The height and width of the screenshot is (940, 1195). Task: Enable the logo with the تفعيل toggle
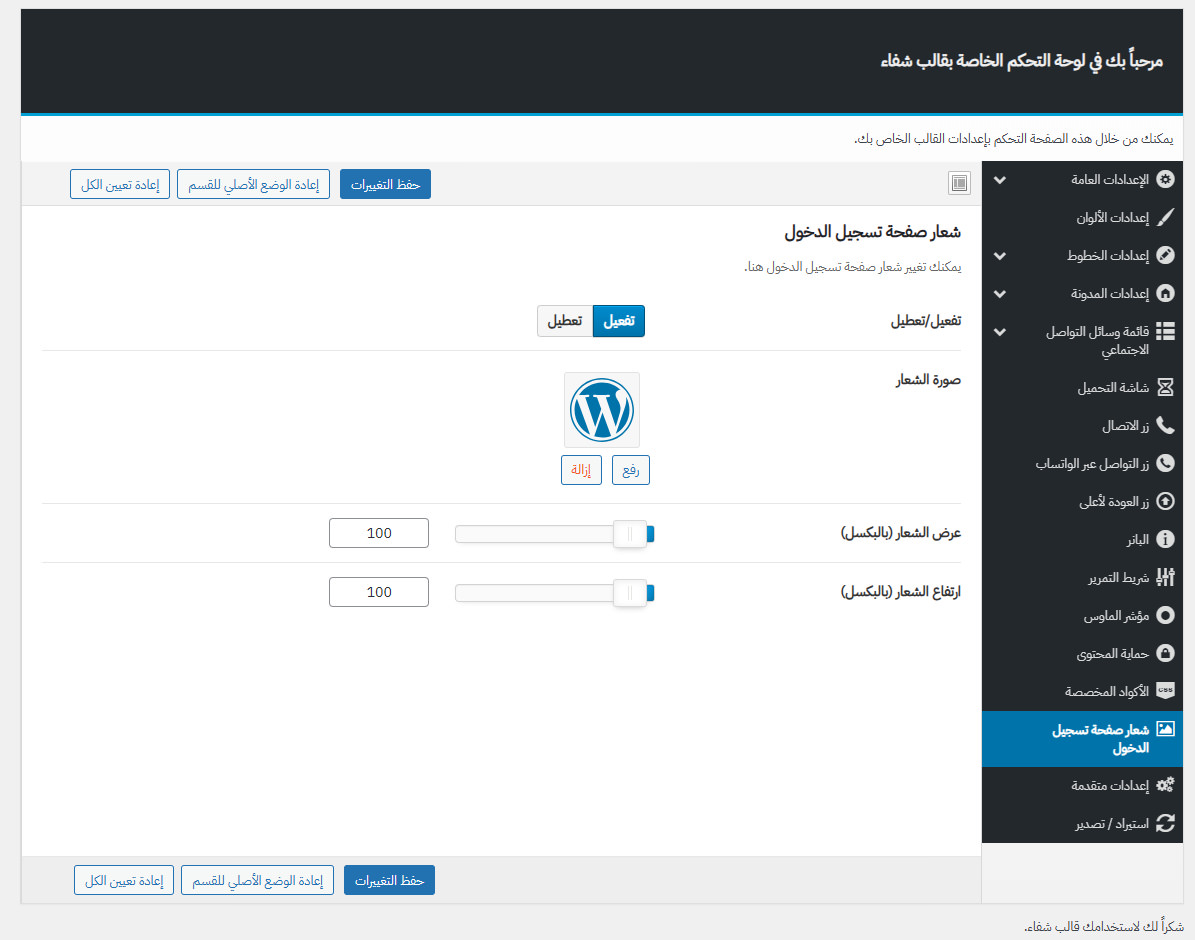(x=618, y=321)
